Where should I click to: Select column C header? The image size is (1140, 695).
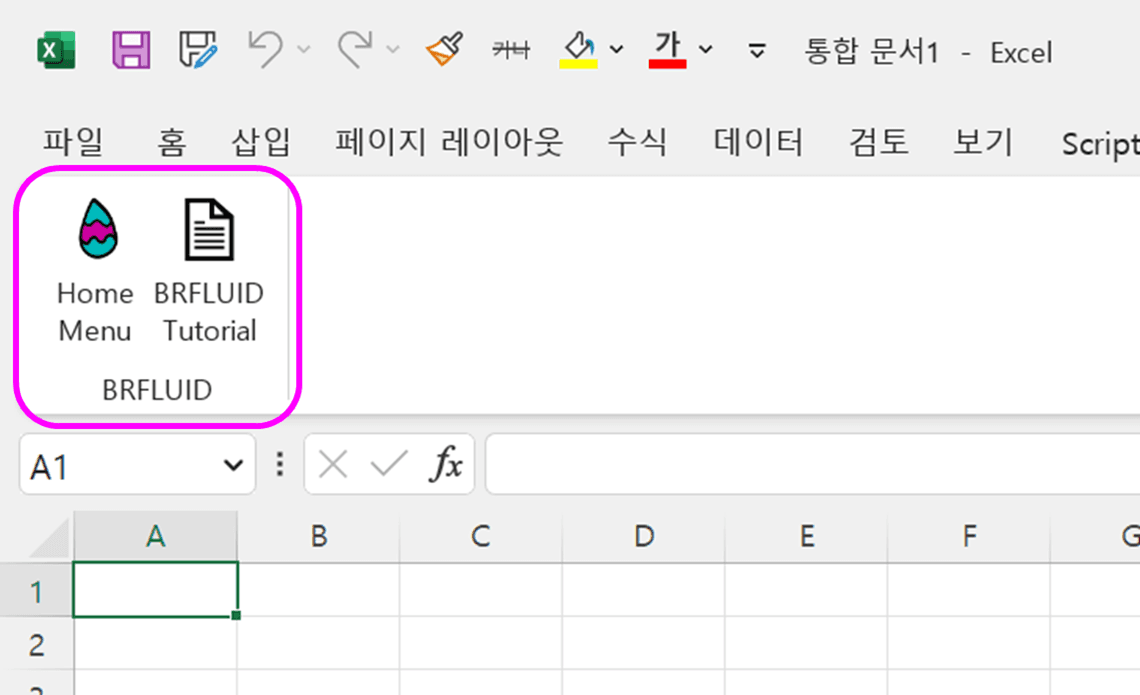click(x=481, y=537)
